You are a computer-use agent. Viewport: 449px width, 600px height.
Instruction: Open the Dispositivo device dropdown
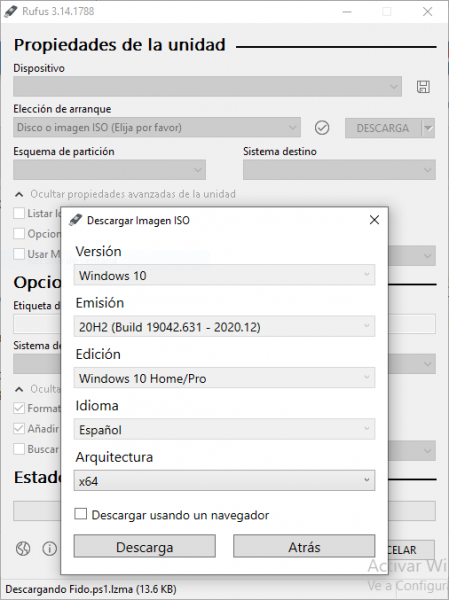207,86
